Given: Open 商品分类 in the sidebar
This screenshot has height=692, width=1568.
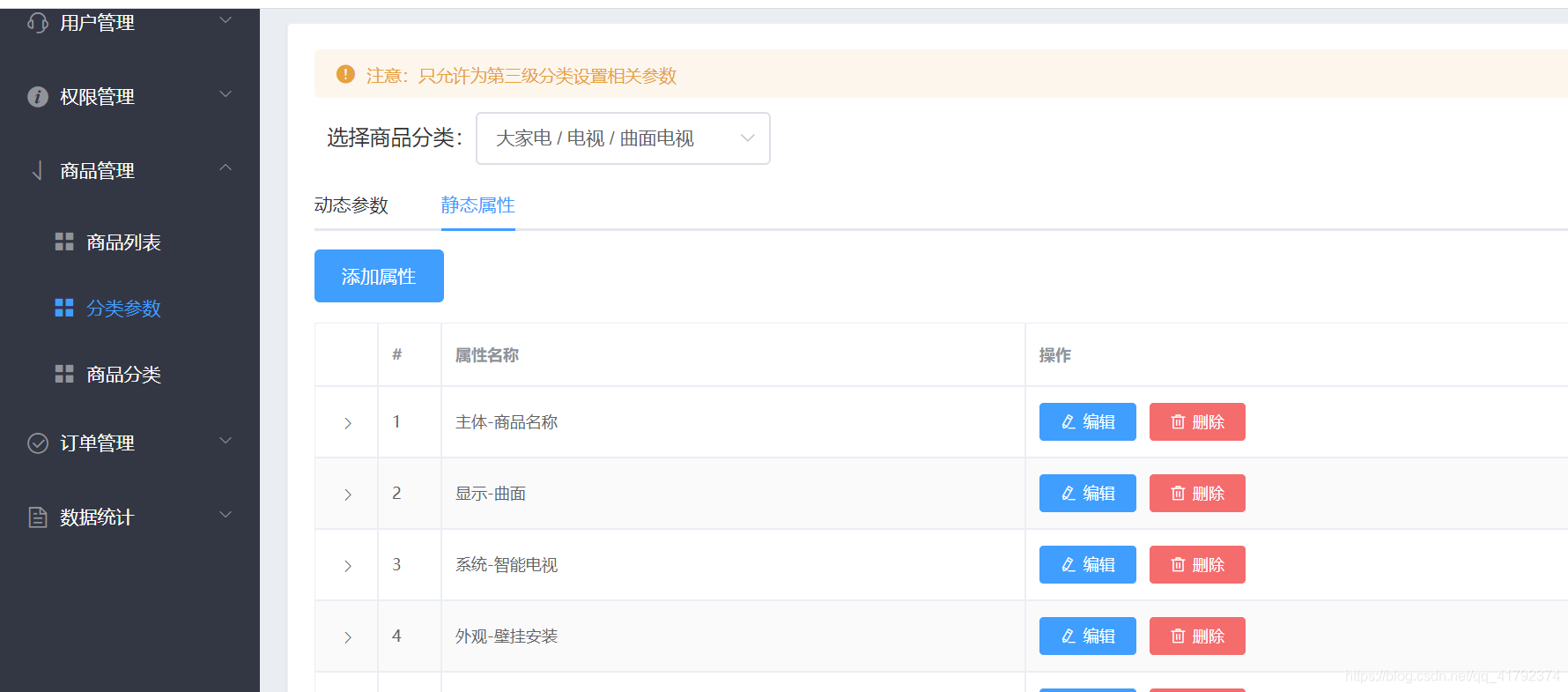Looking at the screenshot, I should [123, 375].
